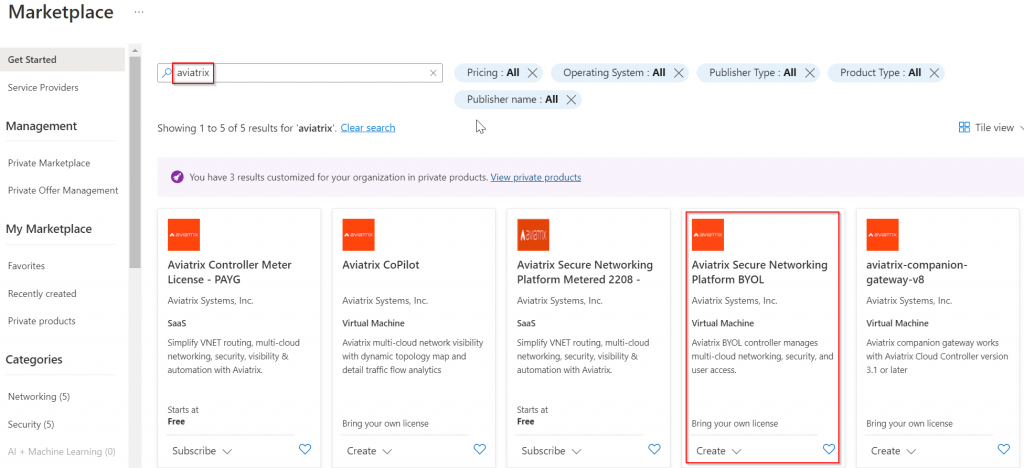Image resolution: width=1024 pixels, height=468 pixels.
Task: Click the View private products link
Action: (536, 177)
